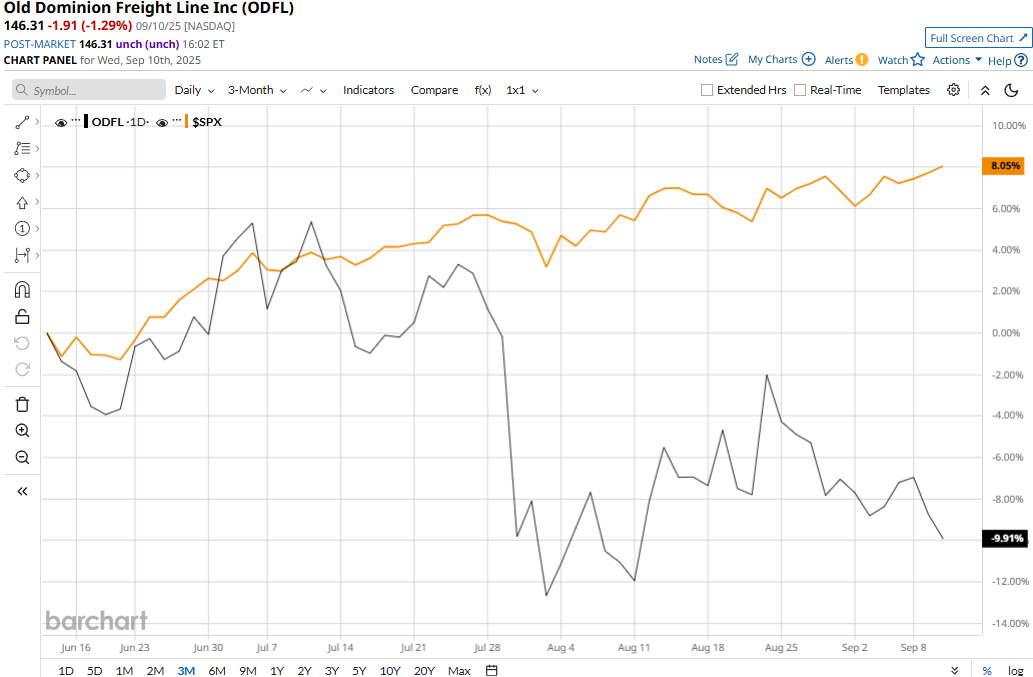Open the Help link

click(x=1007, y=61)
